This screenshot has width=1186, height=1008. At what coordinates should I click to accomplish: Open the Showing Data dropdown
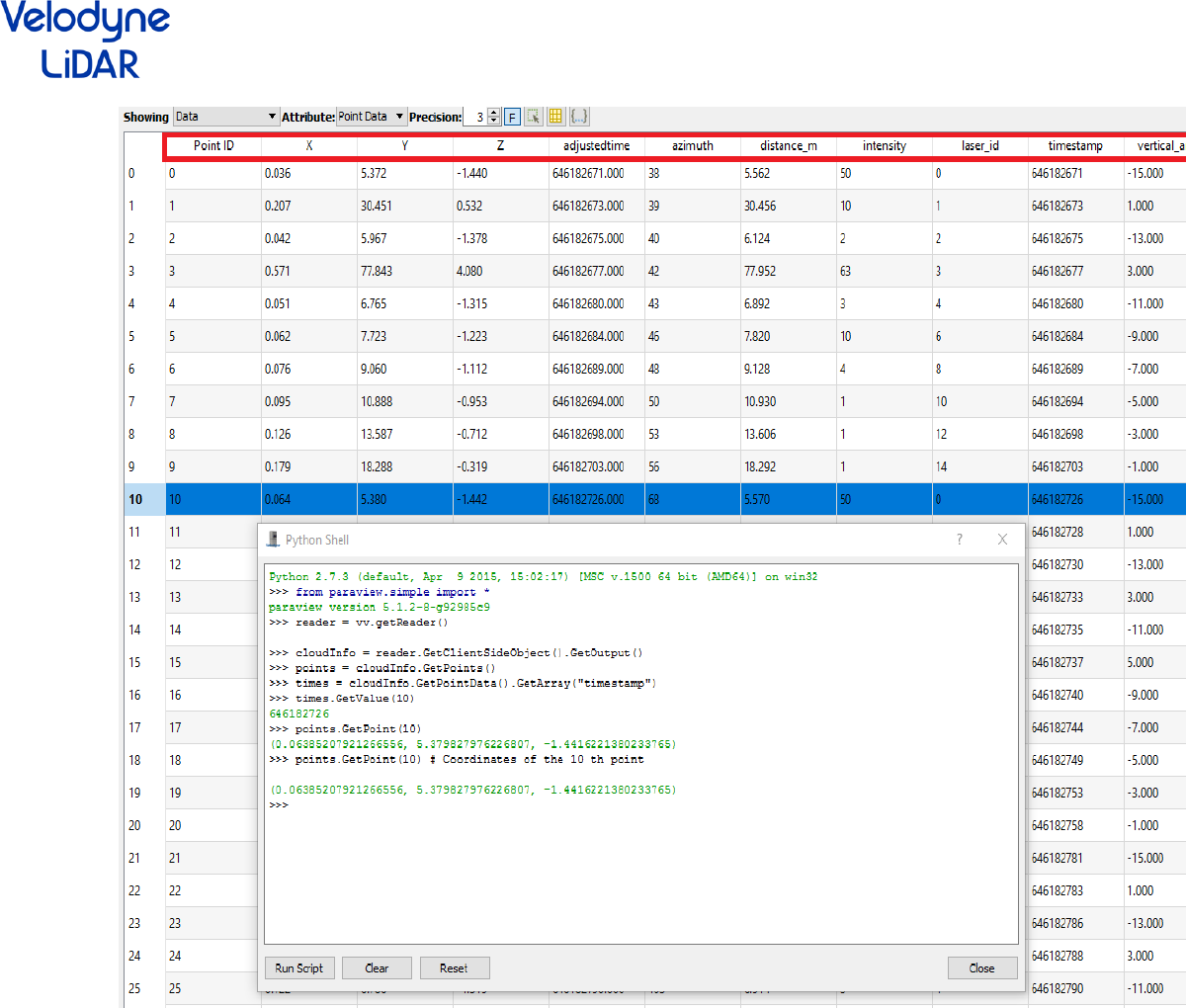tap(226, 117)
